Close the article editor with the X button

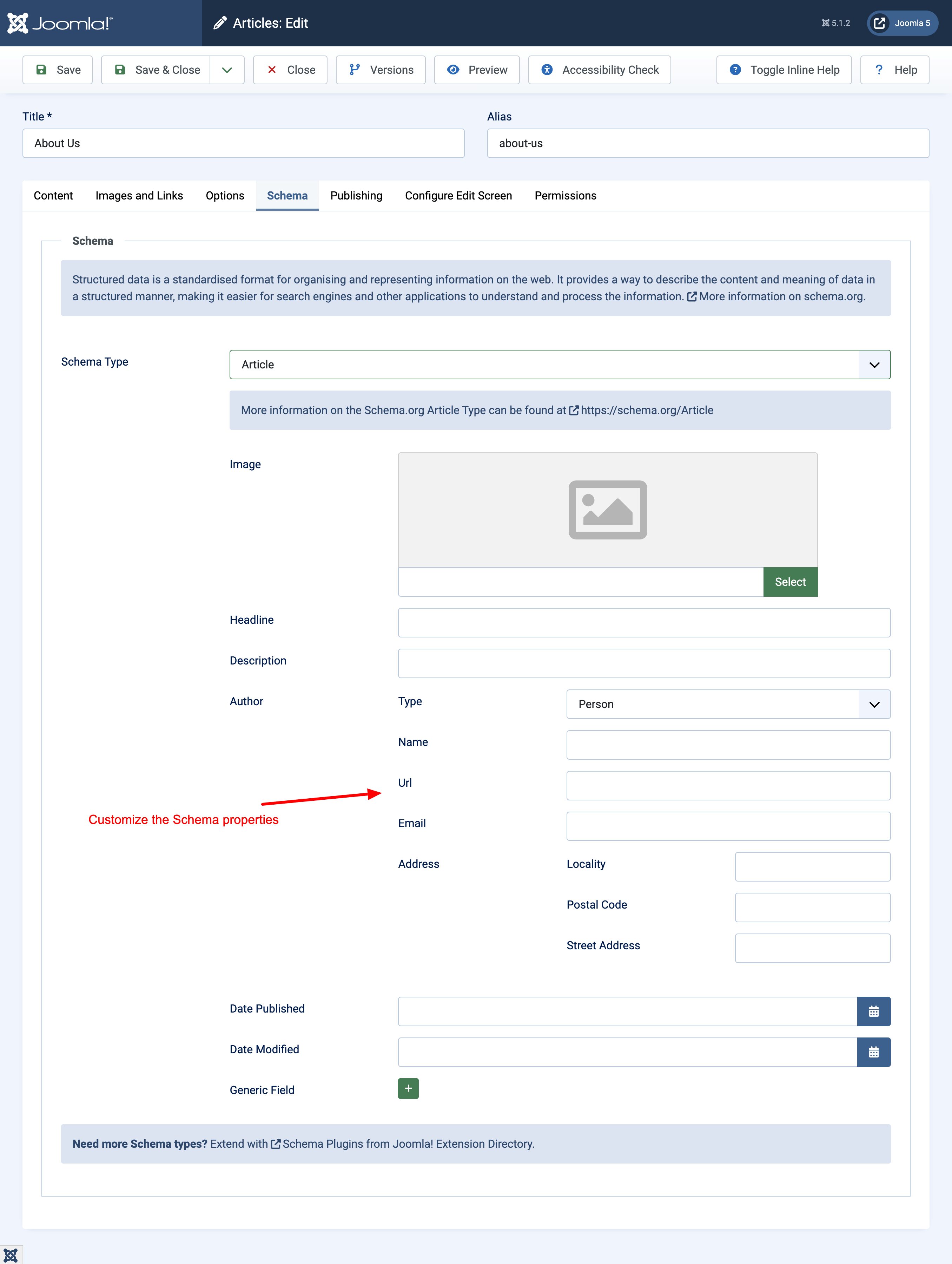(x=290, y=69)
